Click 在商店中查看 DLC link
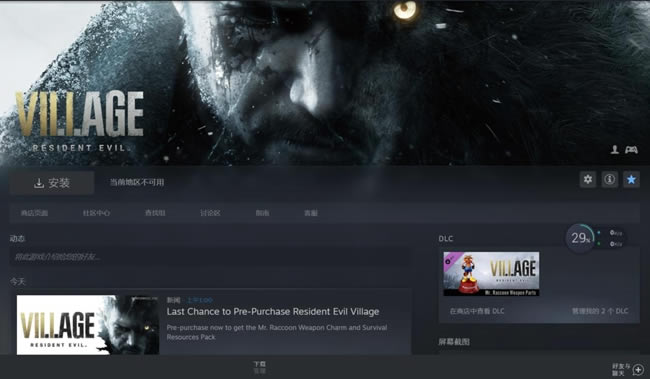The height and width of the screenshot is (379, 650). click(x=477, y=311)
